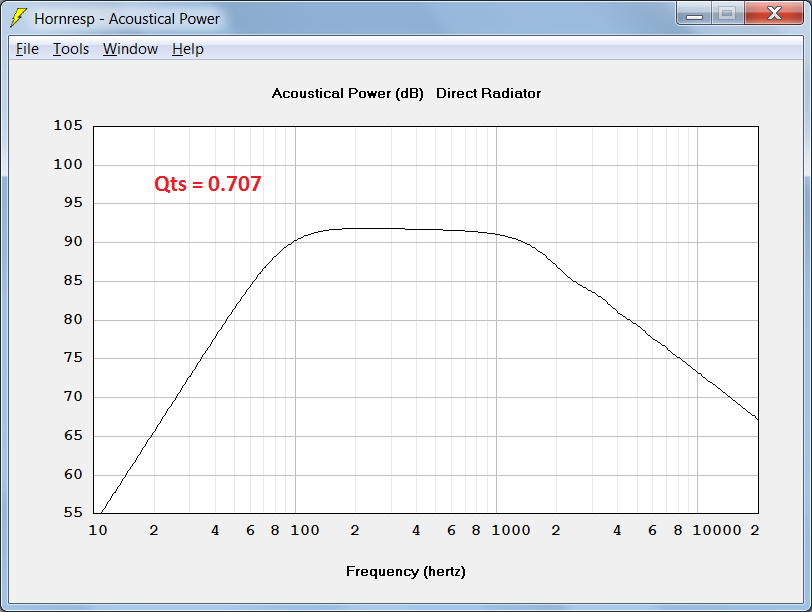Viewport: 812px width, 612px height.
Task: Click the 95 label on the dB axis
Action: pyautogui.click(x=73, y=203)
